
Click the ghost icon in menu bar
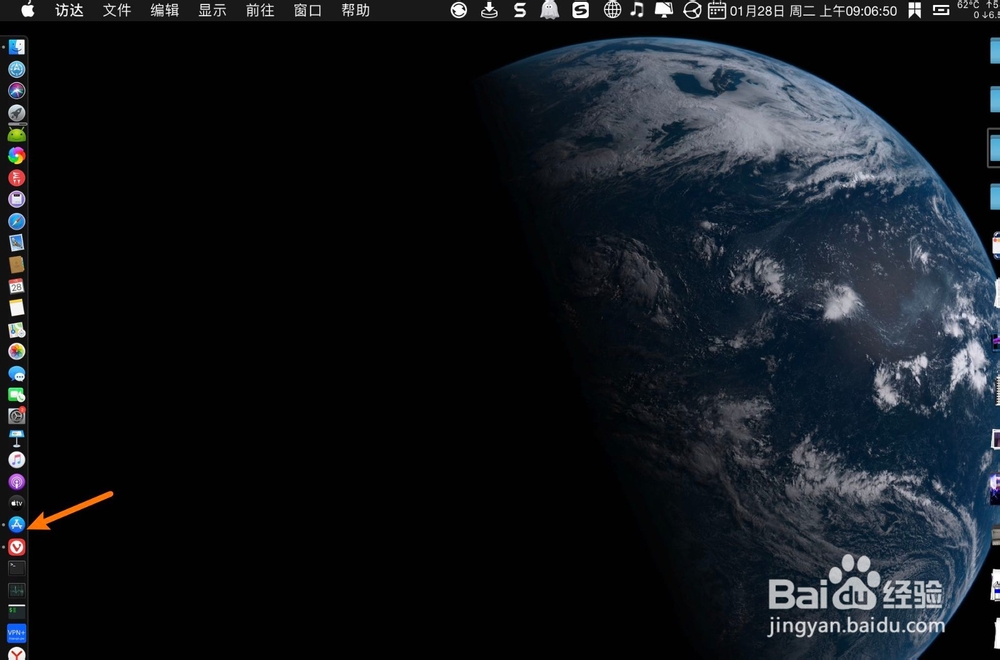click(549, 10)
